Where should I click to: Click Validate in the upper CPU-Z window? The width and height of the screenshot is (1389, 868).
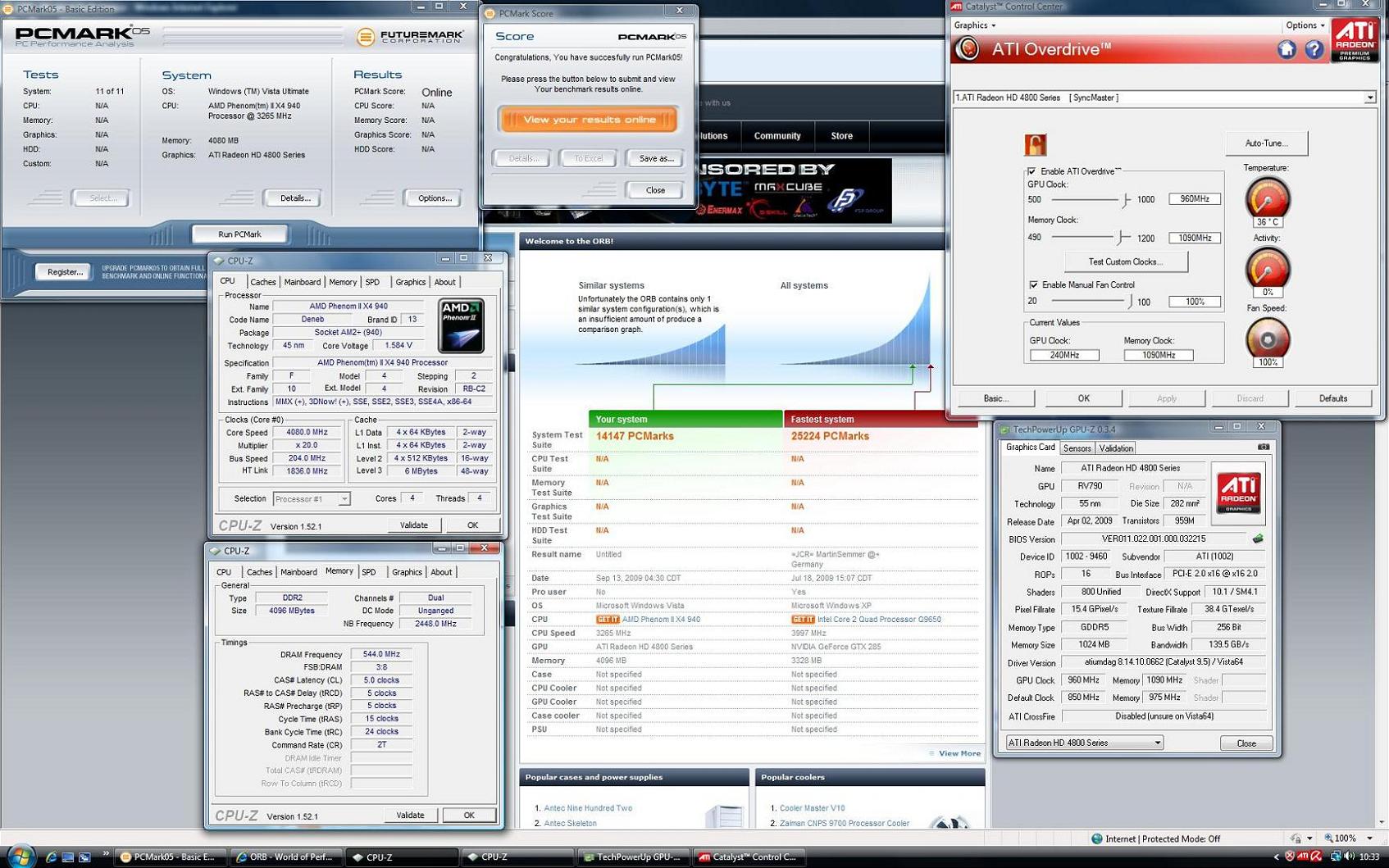413,525
